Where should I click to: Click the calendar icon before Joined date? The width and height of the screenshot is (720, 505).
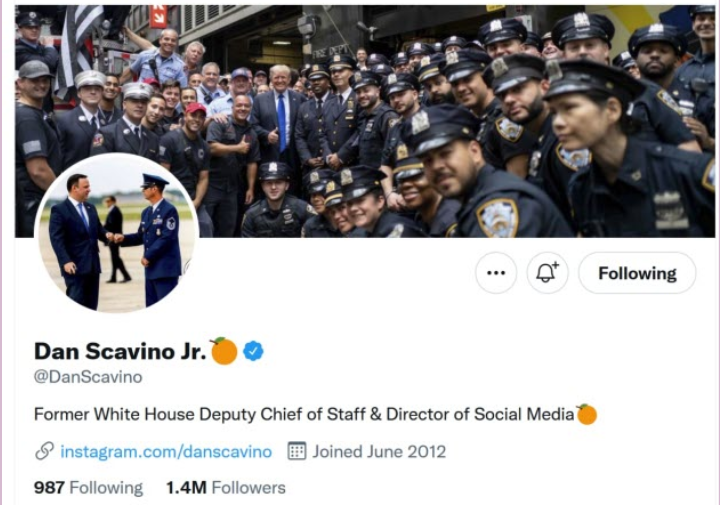pos(297,451)
